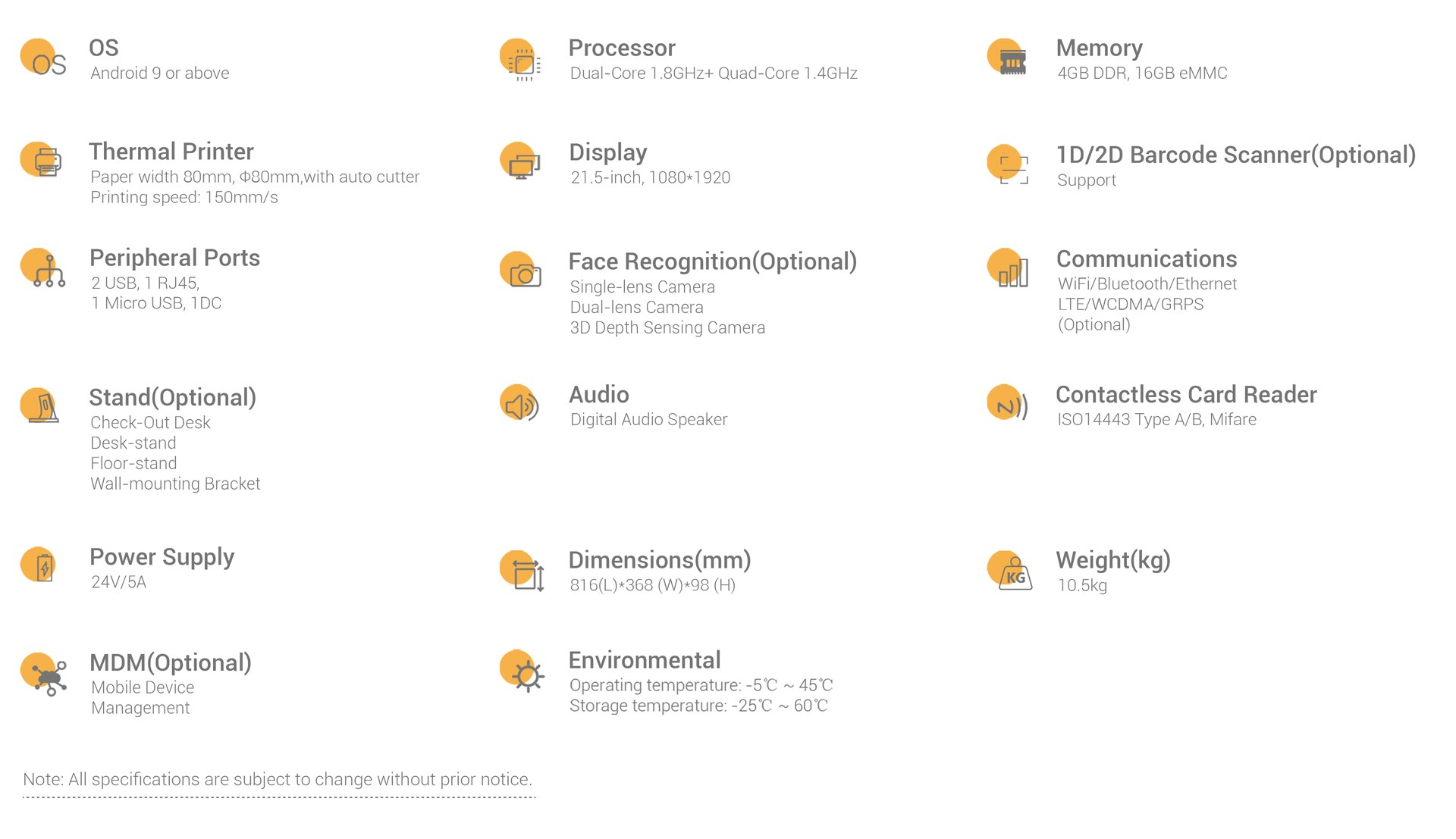Viewport: 1456px width, 839px height.
Task: Select the Contactless Card Reader NFC icon
Action: tap(1008, 403)
